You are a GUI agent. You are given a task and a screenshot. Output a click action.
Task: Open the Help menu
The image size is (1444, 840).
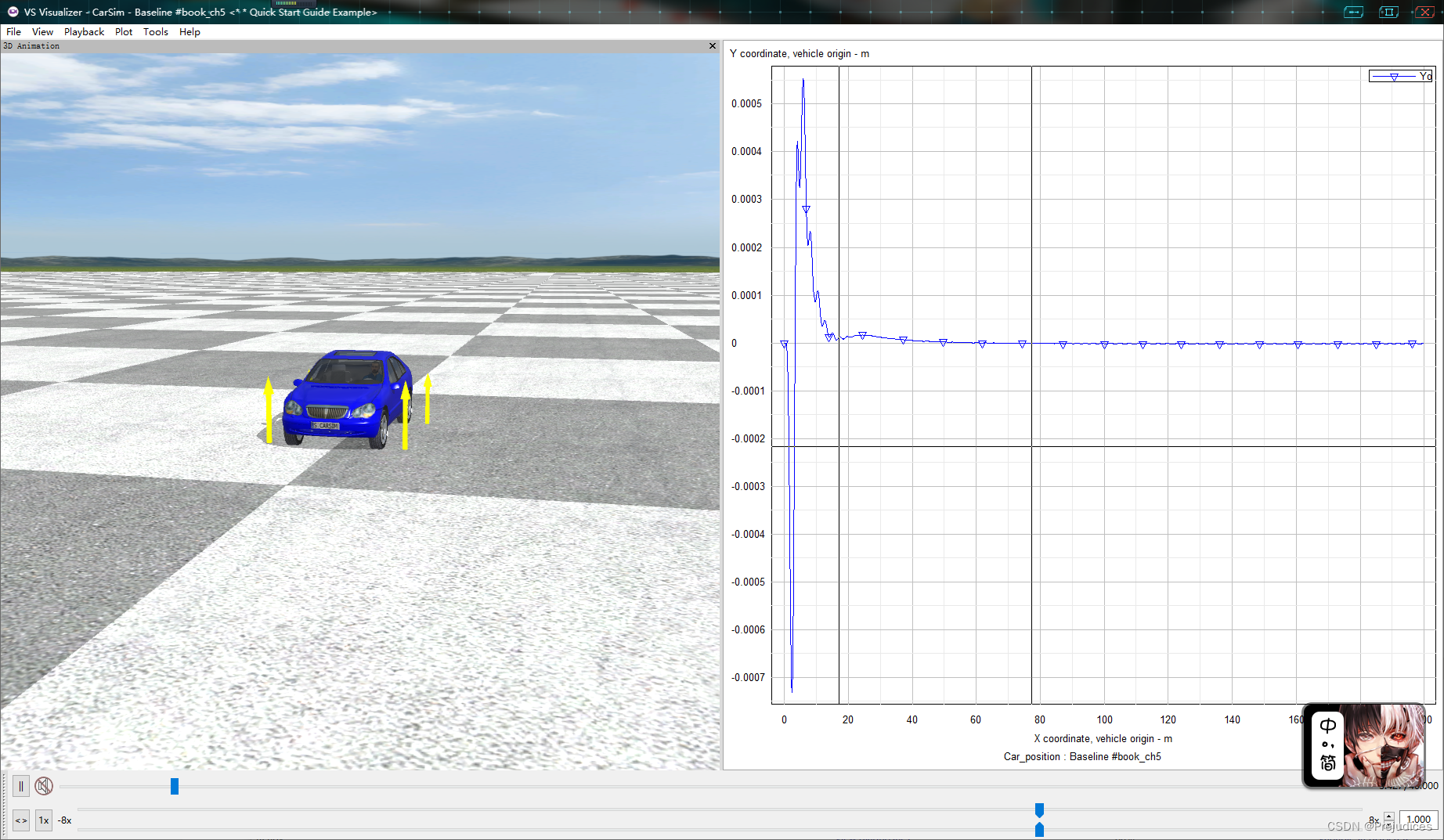pos(190,32)
